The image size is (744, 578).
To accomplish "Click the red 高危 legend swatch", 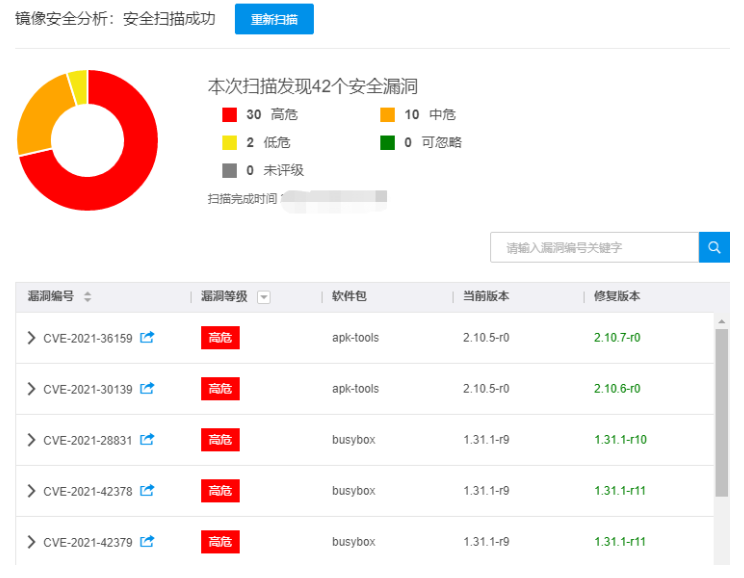I will point(230,115).
